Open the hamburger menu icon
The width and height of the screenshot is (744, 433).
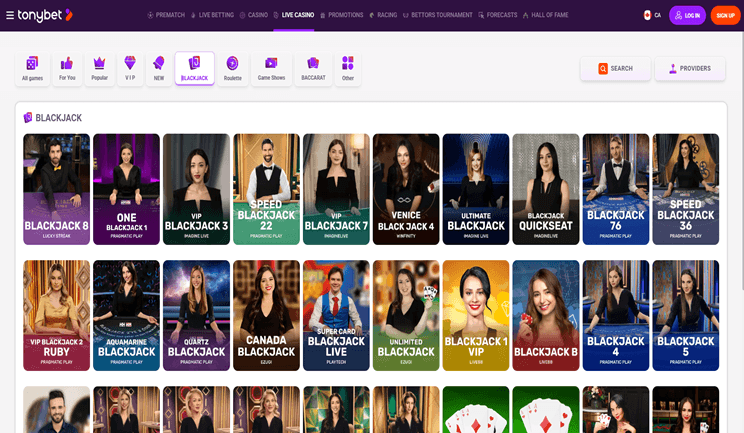[x=9, y=15]
